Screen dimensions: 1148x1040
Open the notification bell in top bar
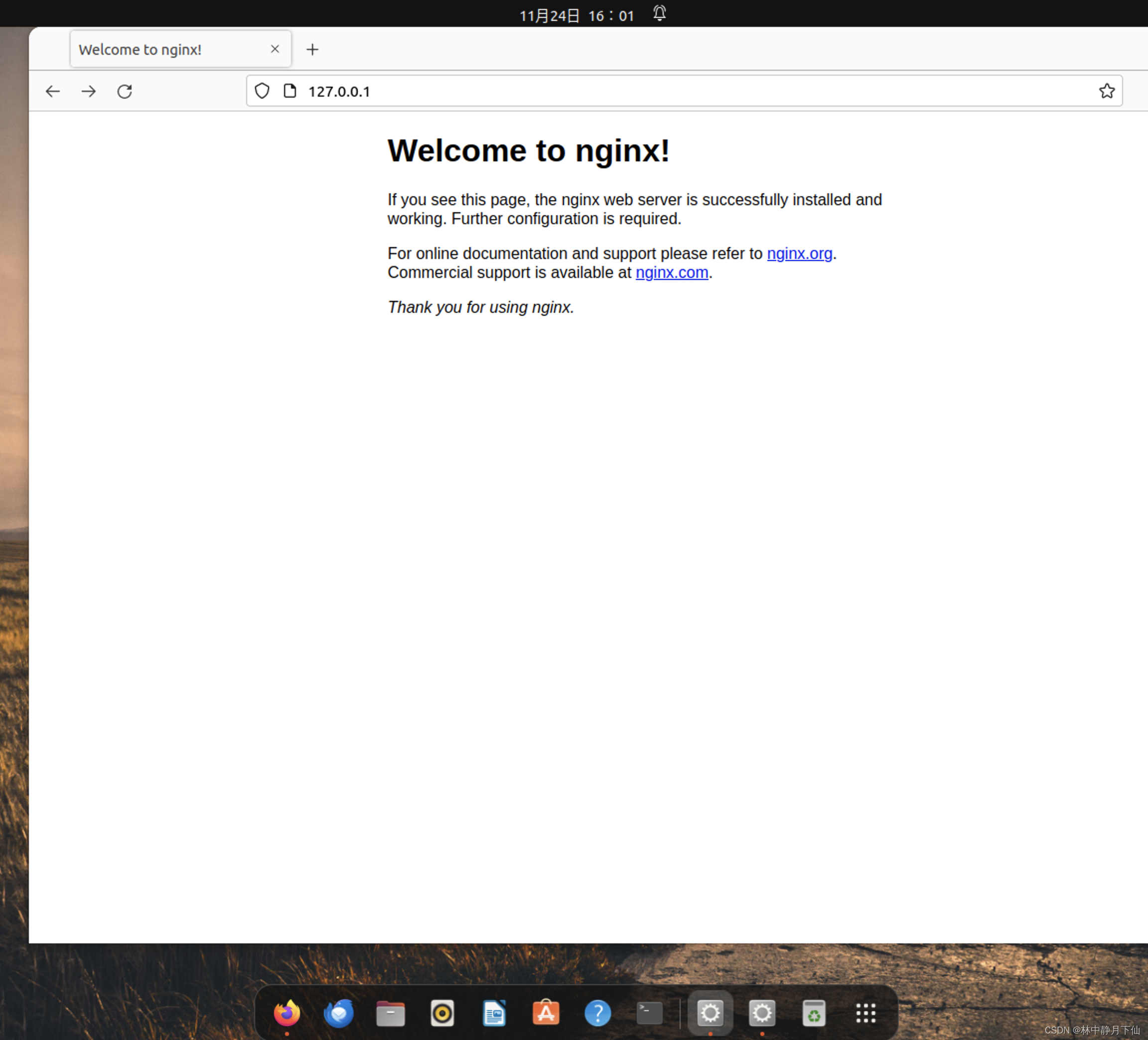(659, 13)
